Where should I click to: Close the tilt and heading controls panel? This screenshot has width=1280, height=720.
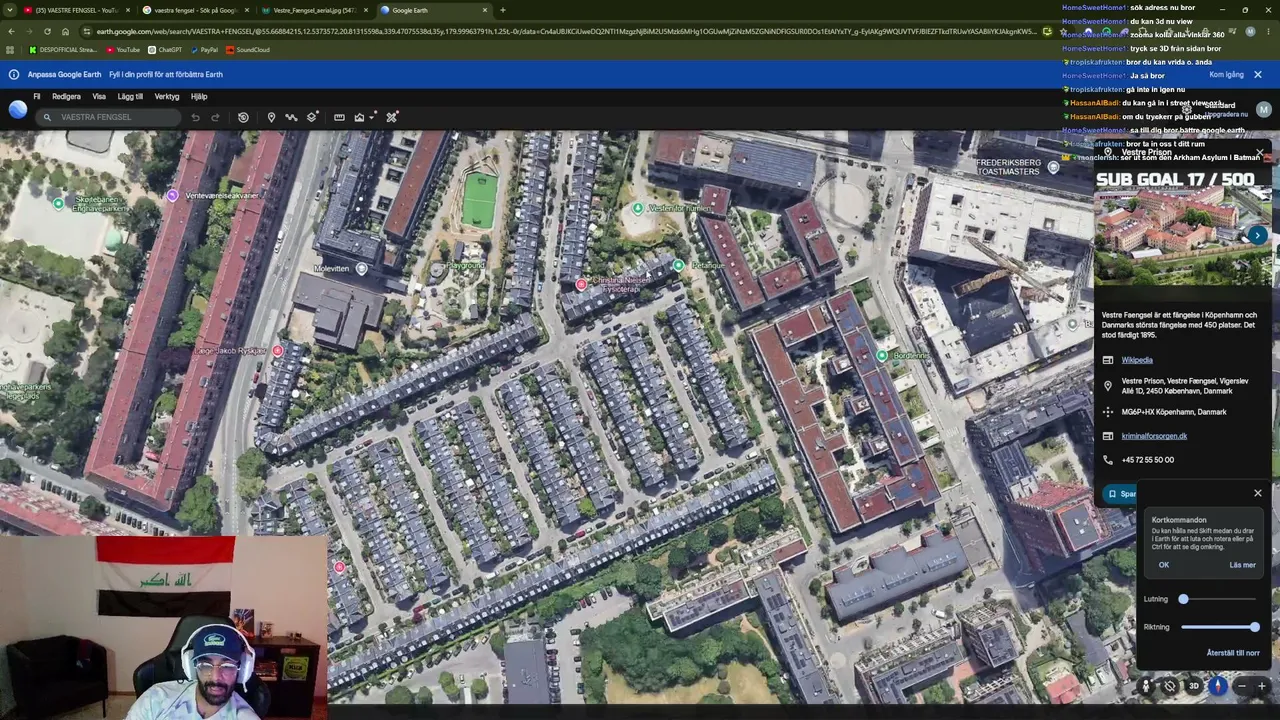coord(1258,493)
